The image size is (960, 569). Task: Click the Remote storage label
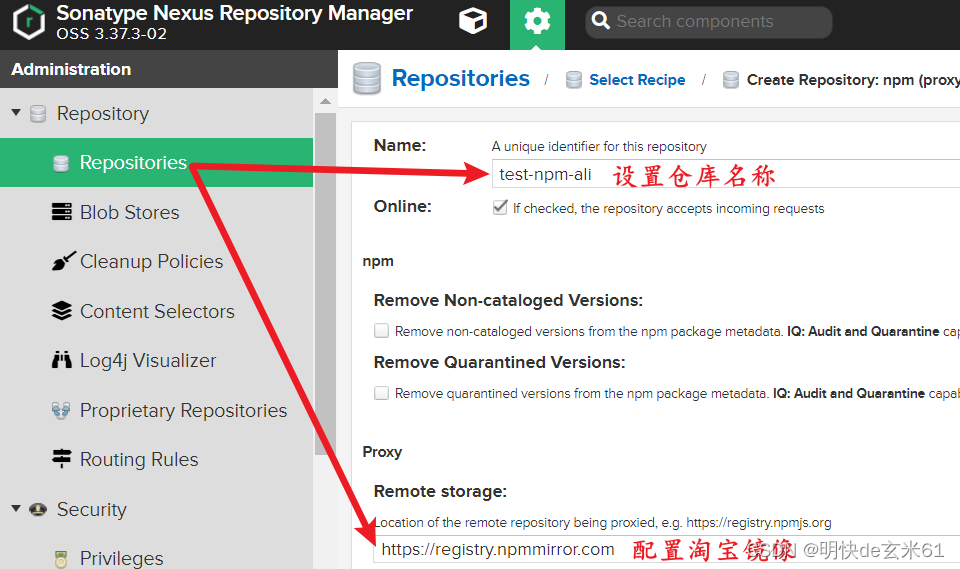[440, 491]
